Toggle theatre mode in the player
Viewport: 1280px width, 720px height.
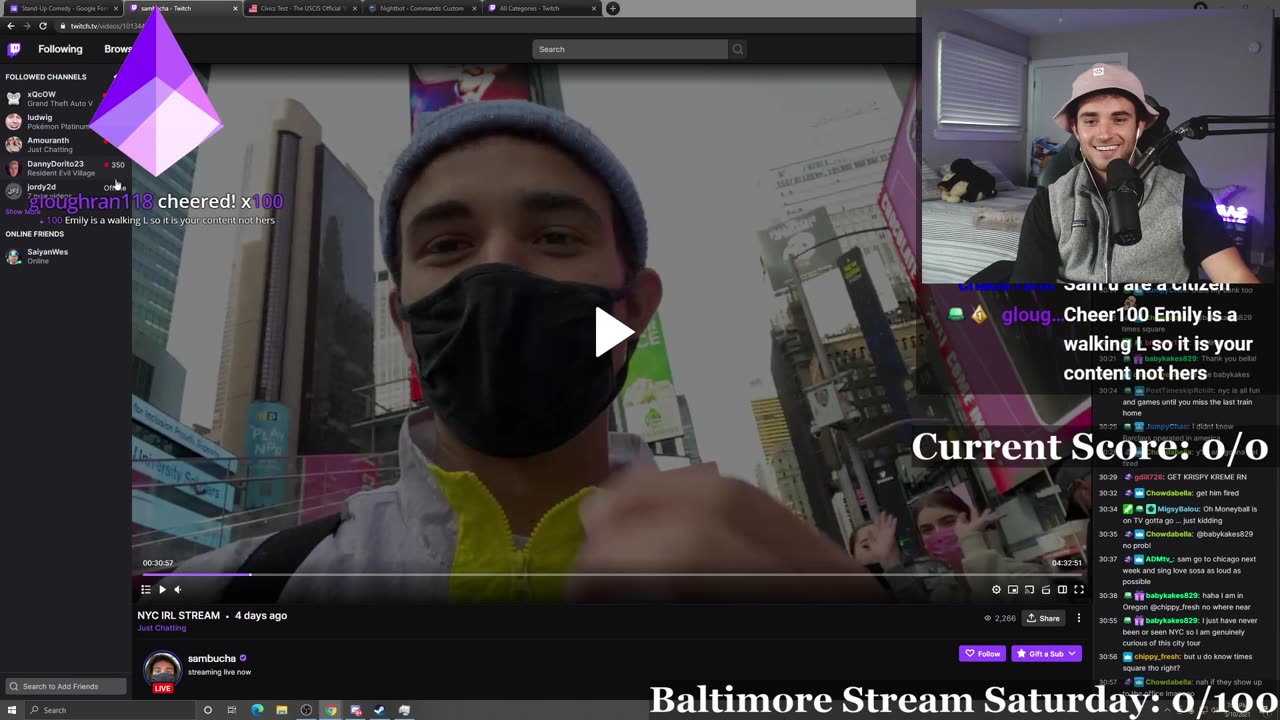pos(1062,590)
